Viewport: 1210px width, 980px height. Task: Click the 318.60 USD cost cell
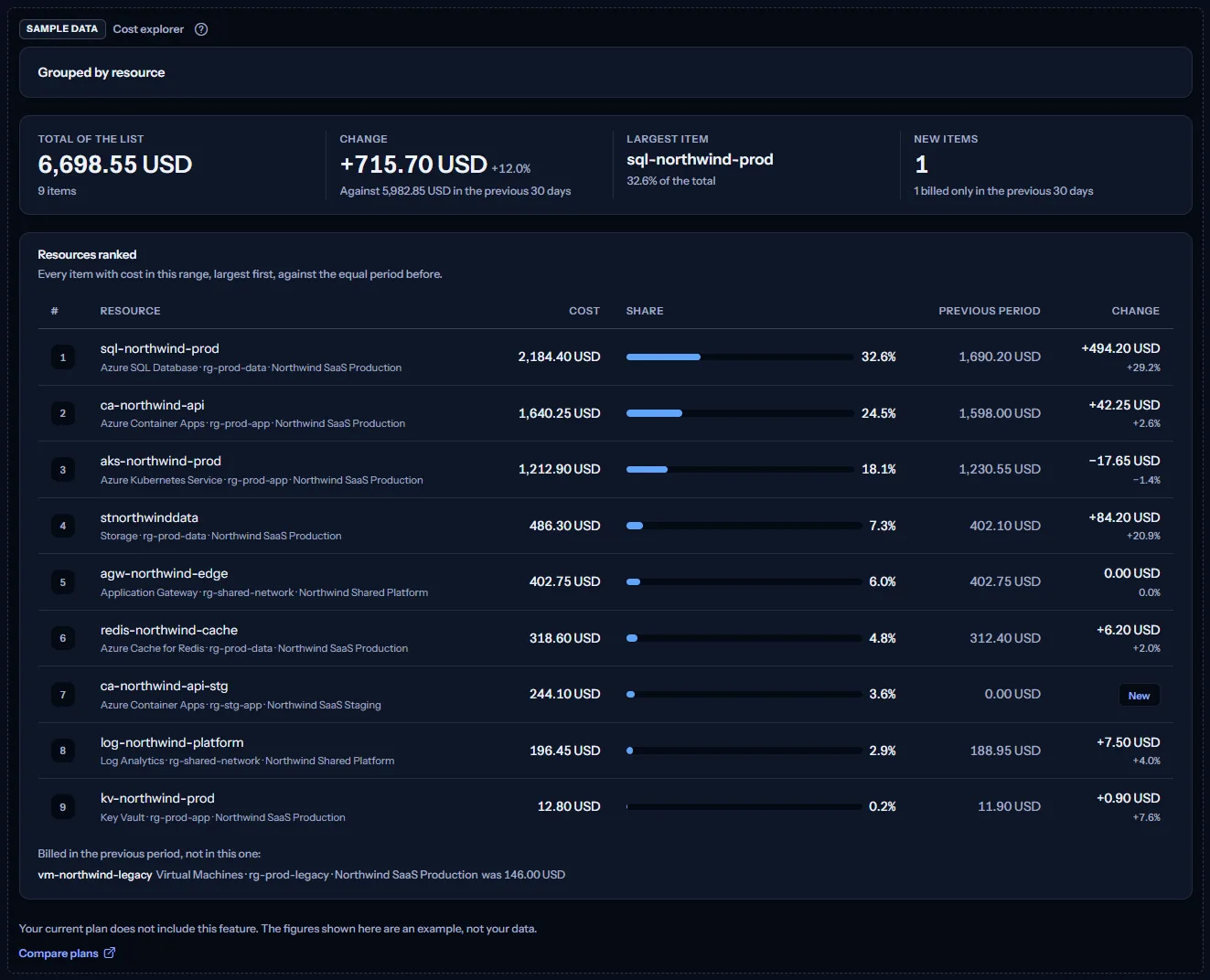click(565, 638)
